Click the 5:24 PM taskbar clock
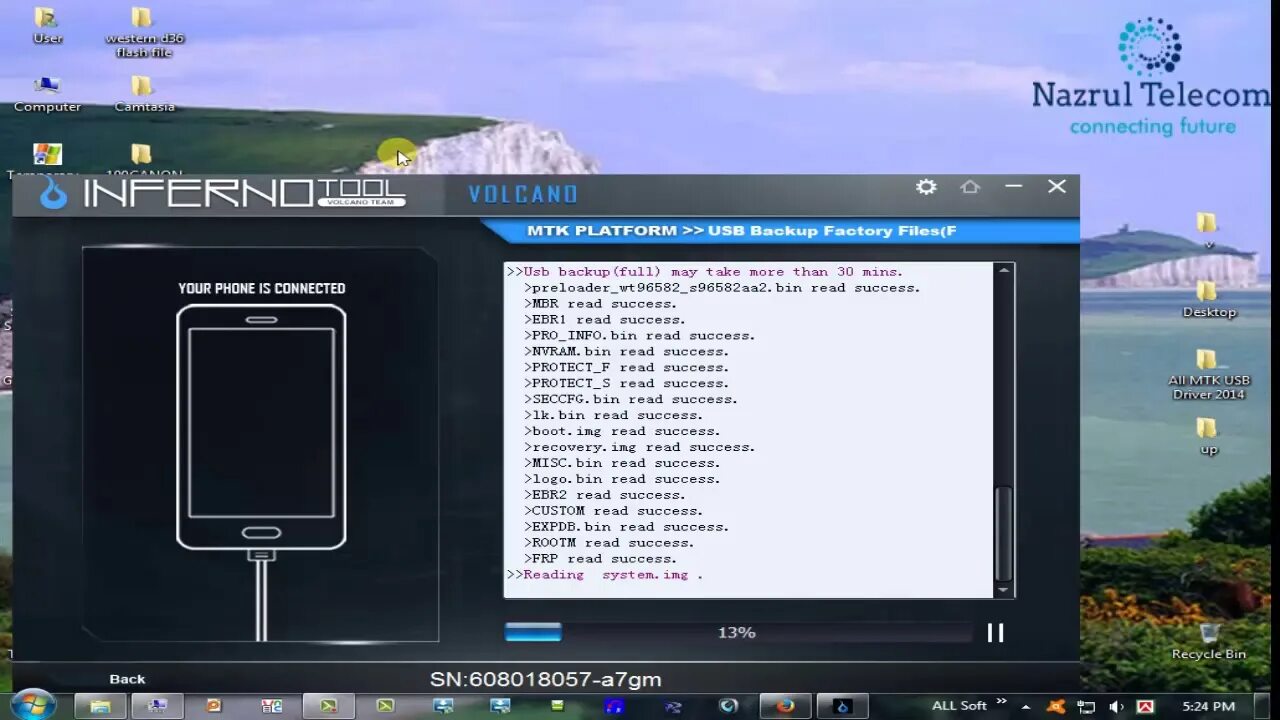The width and height of the screenshot is (1280, 720). [x=1208, y=707]
